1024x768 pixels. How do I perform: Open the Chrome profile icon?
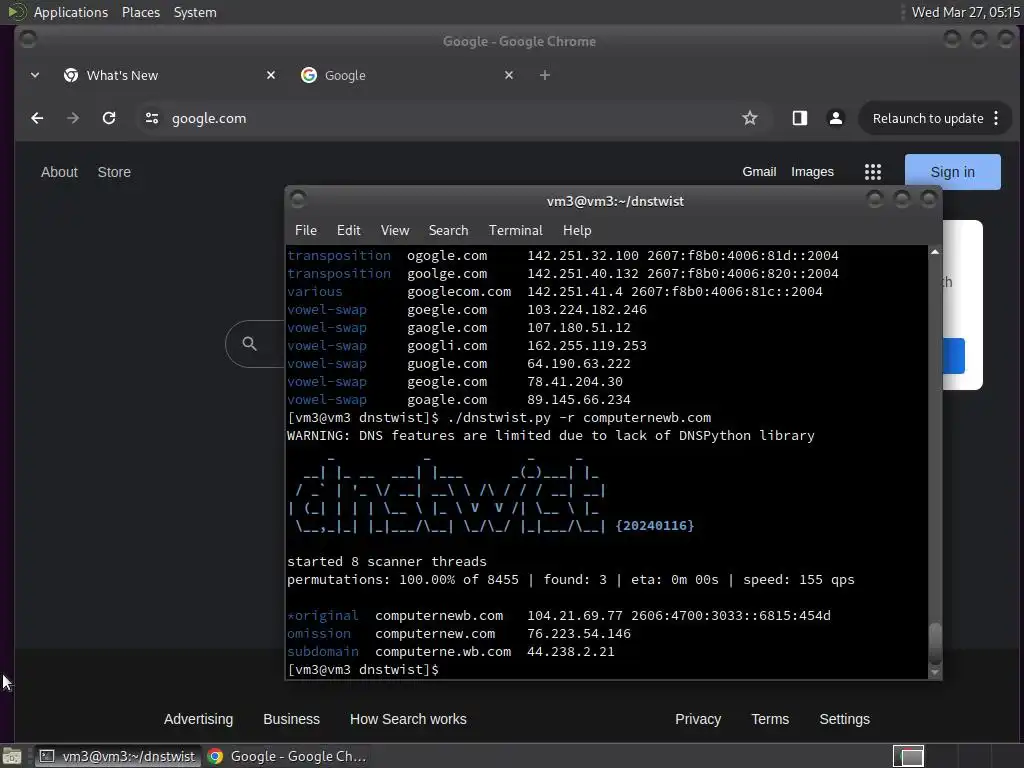click(x=835, y=118)
